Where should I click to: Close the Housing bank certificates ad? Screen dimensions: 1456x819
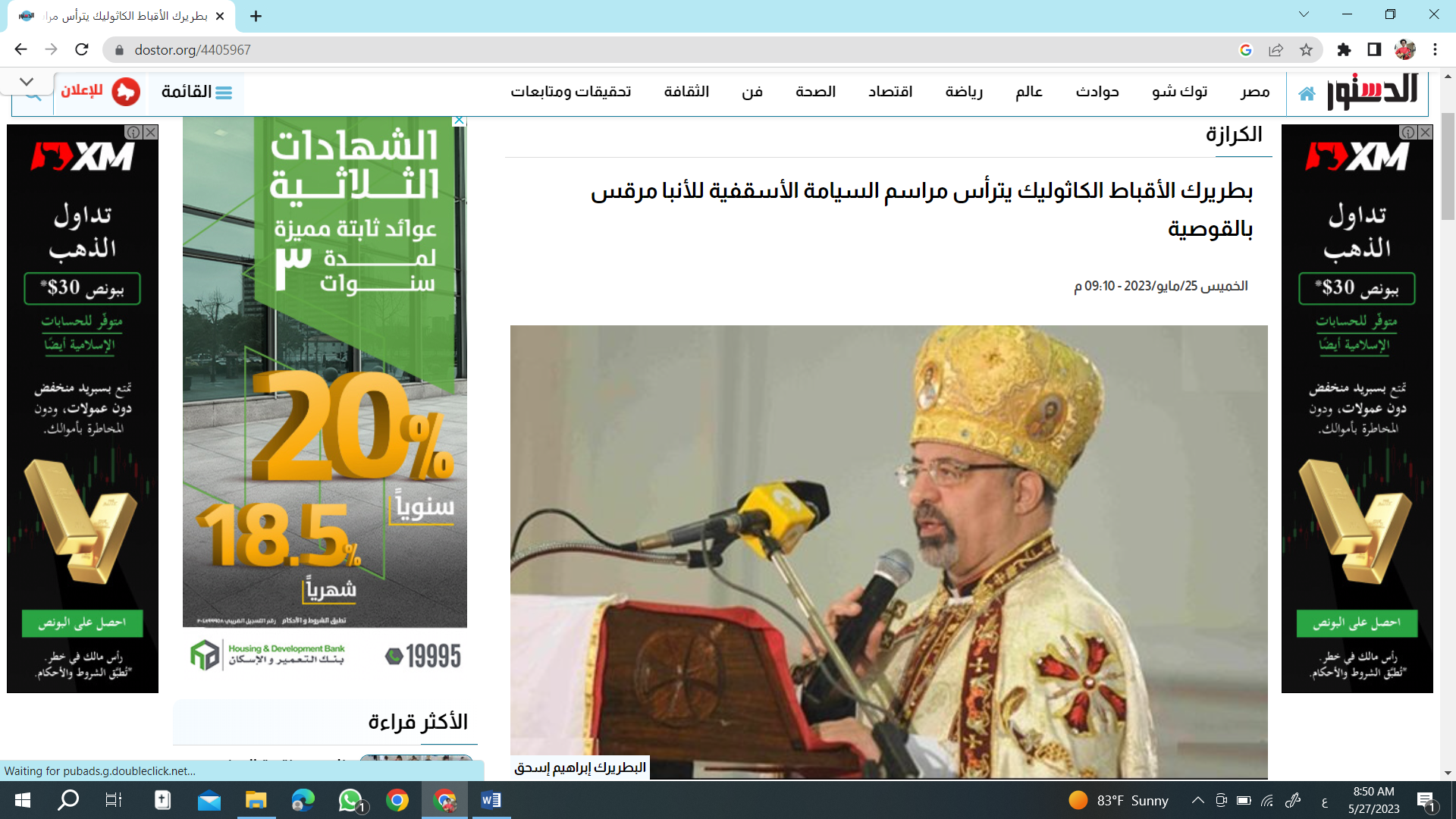pyautogui.click(x=460, y=121)
